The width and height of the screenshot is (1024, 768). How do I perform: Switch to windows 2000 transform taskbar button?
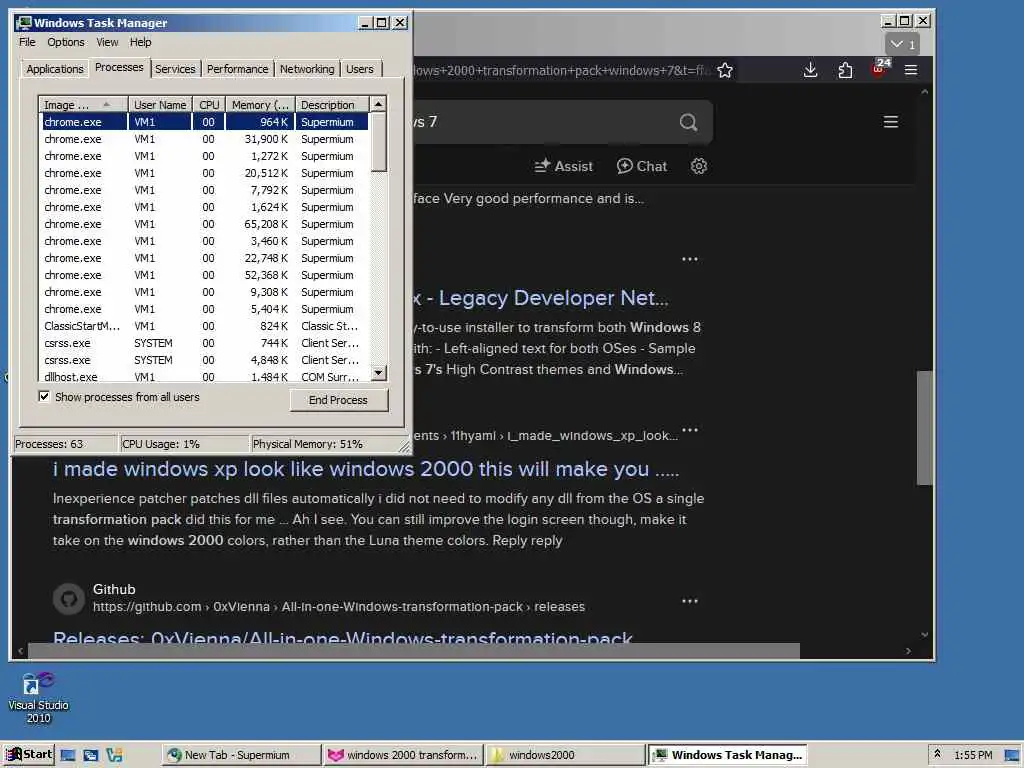click(403, 755)
